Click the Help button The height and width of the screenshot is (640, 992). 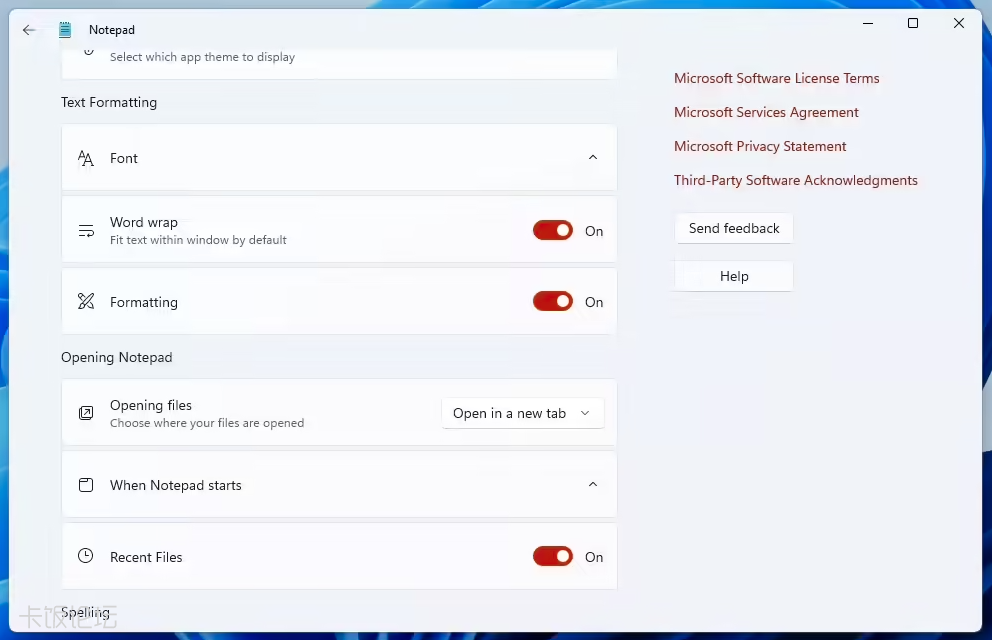click(x=734, y=276)
